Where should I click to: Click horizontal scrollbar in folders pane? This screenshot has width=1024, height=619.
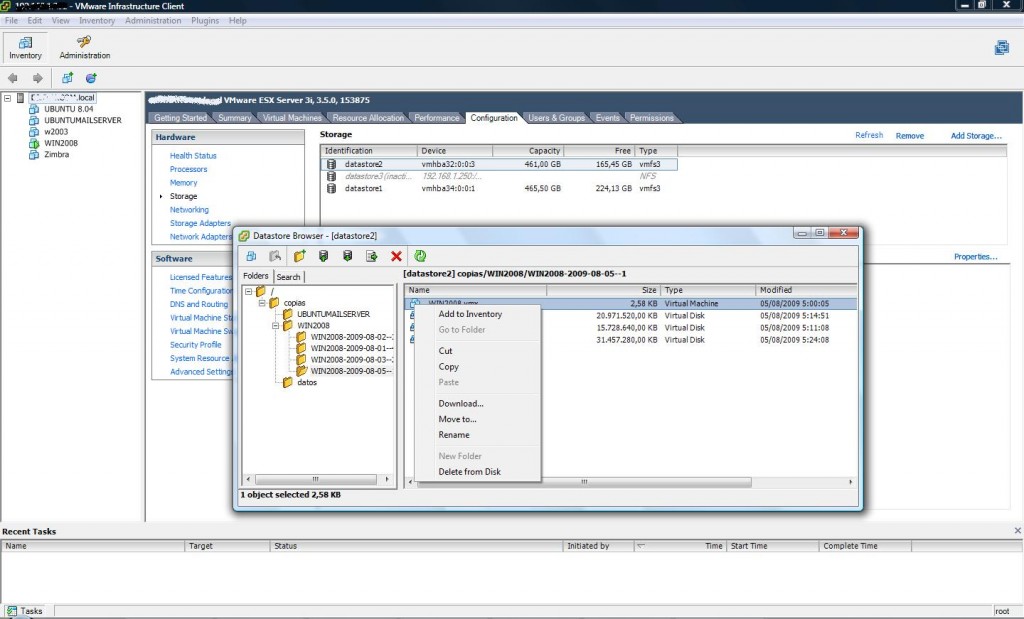pos(315,479)
